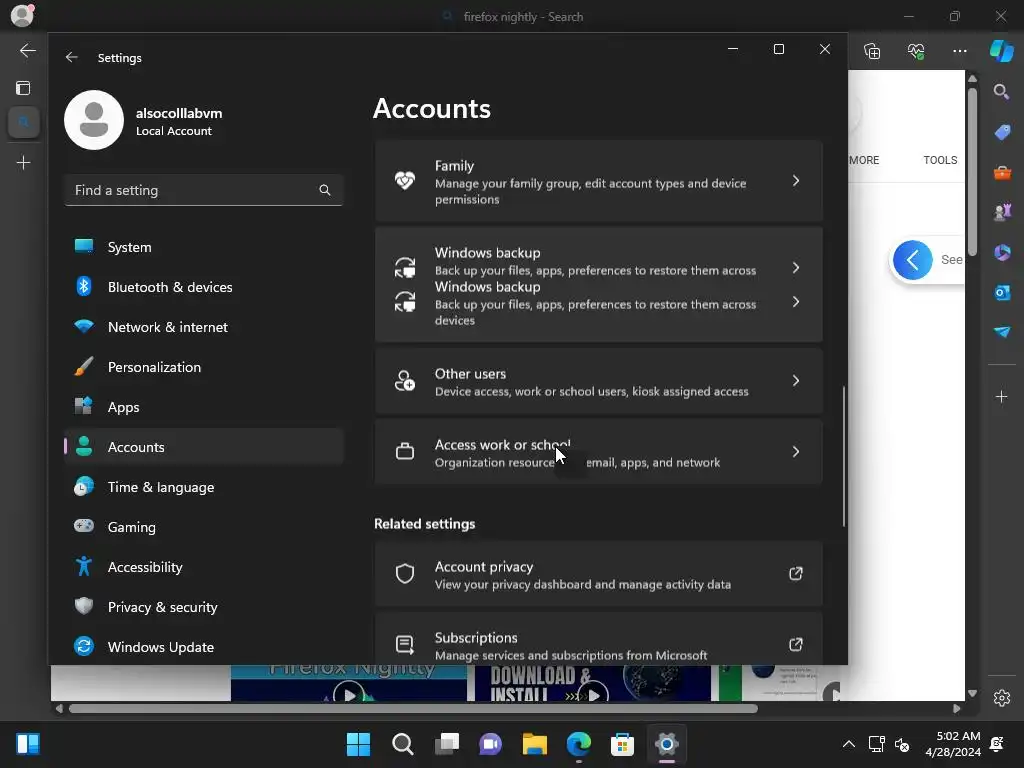This screenshot has width=1024, height=768.
Task: Open Subscriptions from Microsoft link
Action: click(598, 639)
